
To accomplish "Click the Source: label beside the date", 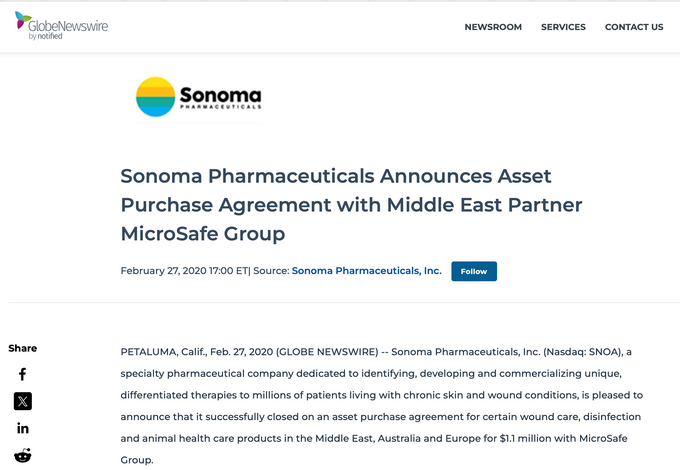I will pyautogui.click(x=270, y=271).
